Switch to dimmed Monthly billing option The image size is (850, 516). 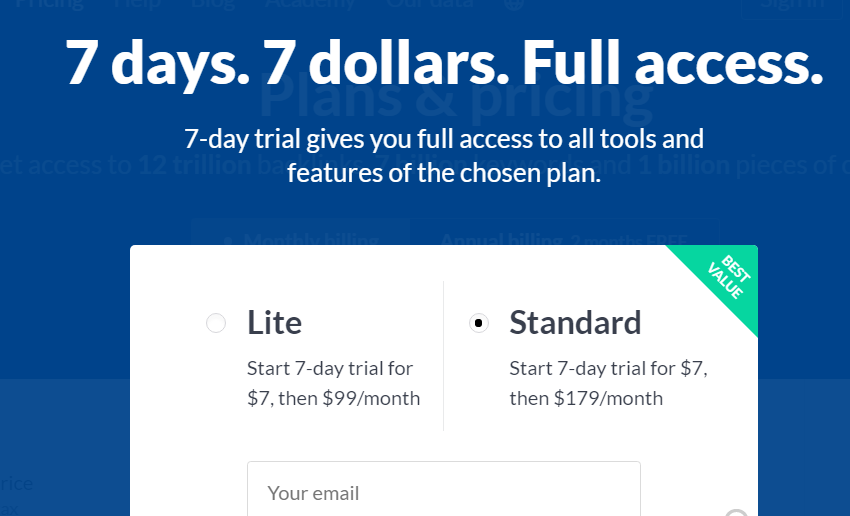click(x=300, y=238)
